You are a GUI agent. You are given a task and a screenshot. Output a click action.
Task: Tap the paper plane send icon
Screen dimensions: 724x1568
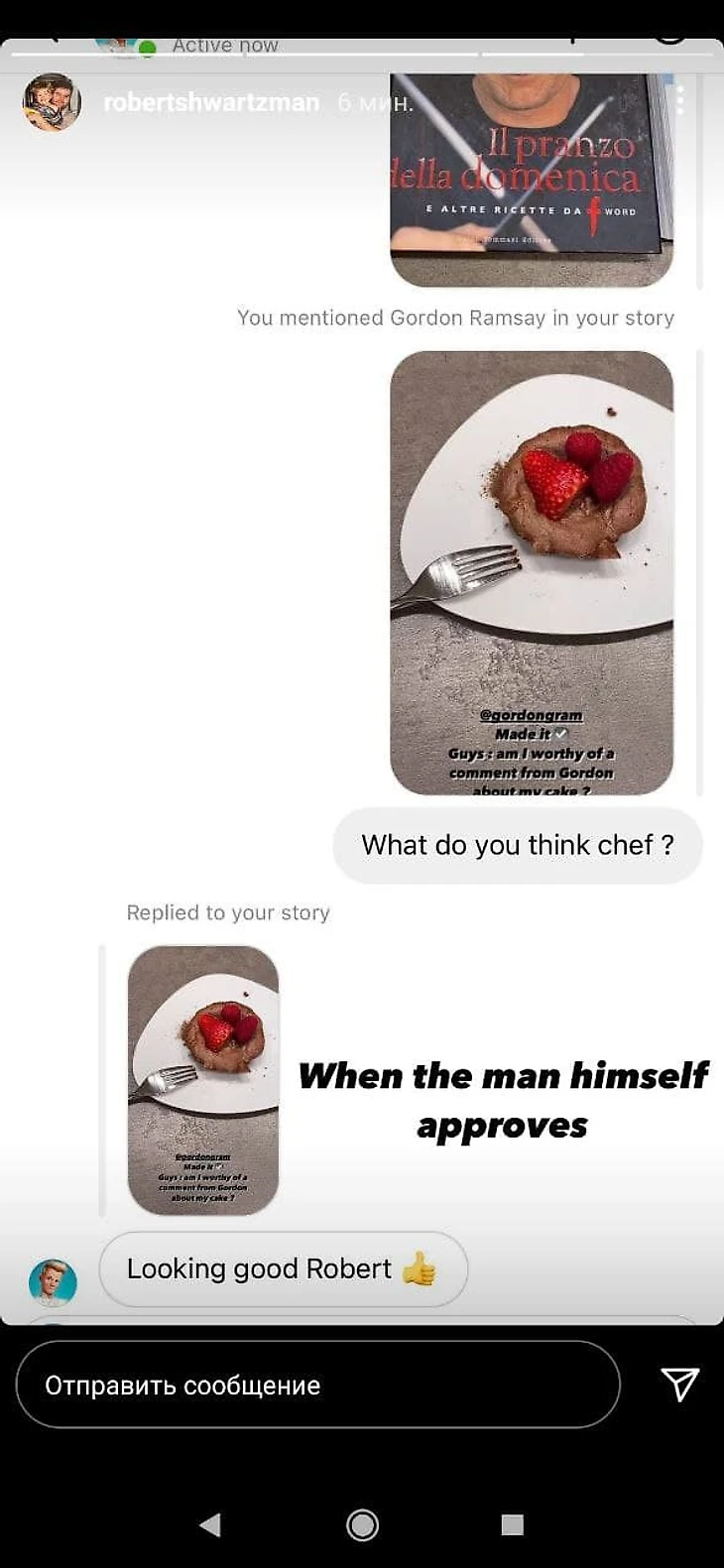pos(680,1384)
